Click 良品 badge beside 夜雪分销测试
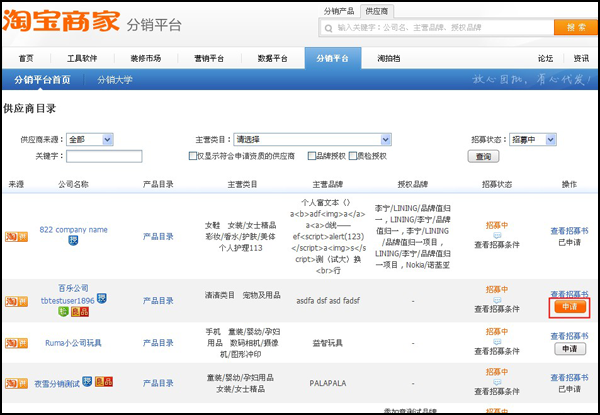Image resolution: width=600 pixels, height=415 pixels. 104,381
